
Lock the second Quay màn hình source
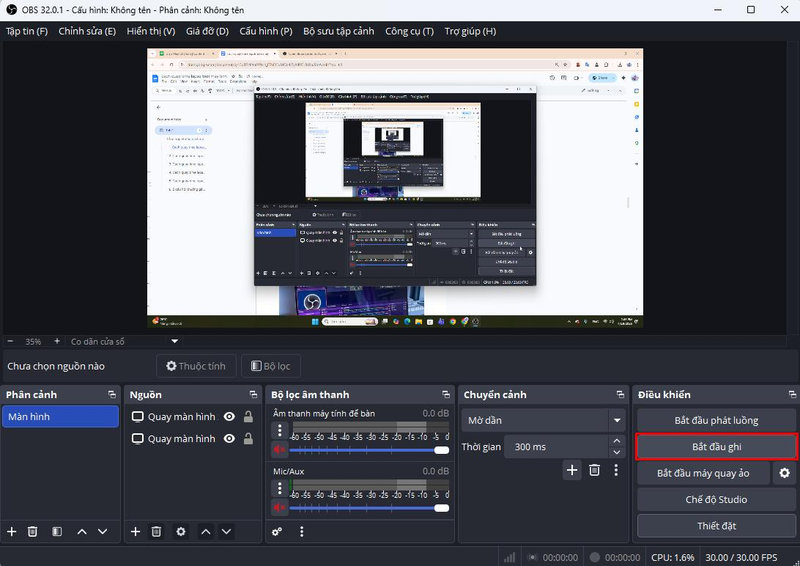click(x=248, y=439)
